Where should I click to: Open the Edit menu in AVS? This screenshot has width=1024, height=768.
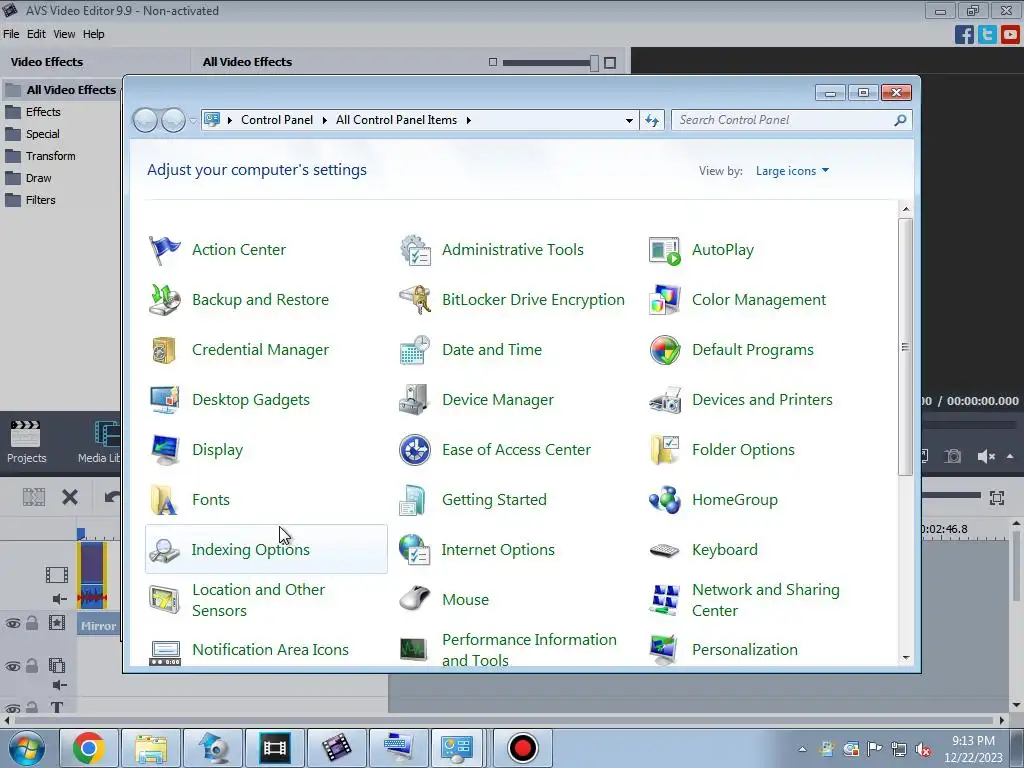point(36,34)
